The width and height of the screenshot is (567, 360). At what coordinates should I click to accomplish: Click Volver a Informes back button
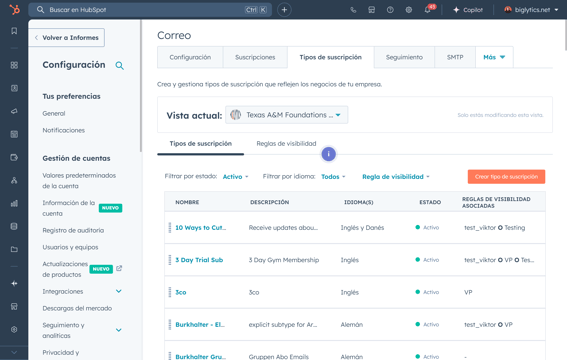point(67,38)
